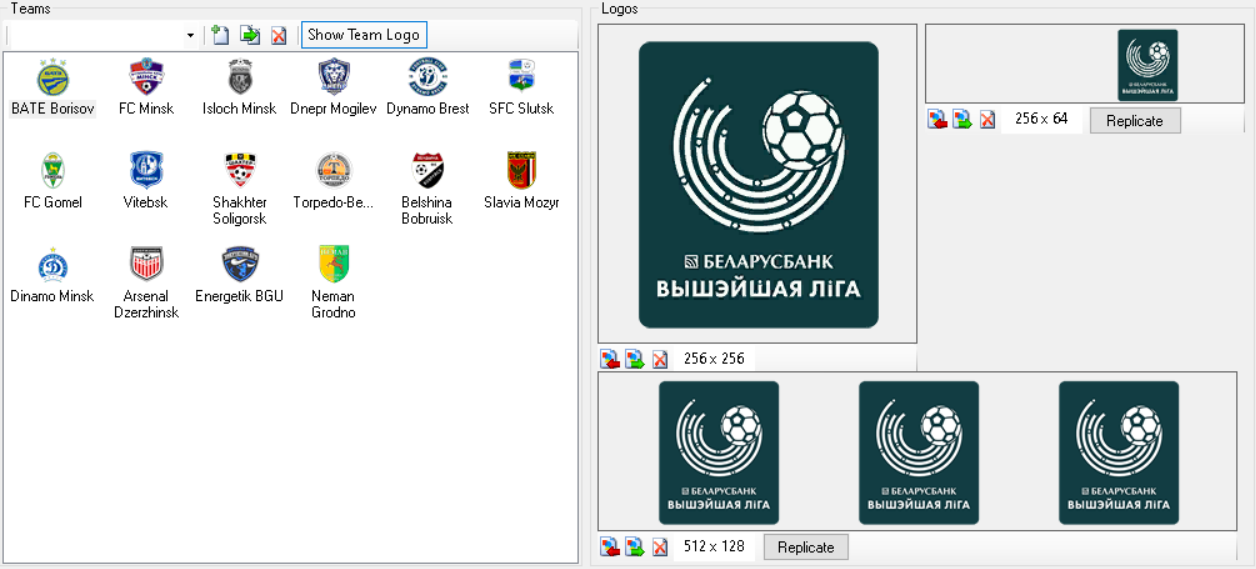Select the BATE Borisov team

point(52,88)
